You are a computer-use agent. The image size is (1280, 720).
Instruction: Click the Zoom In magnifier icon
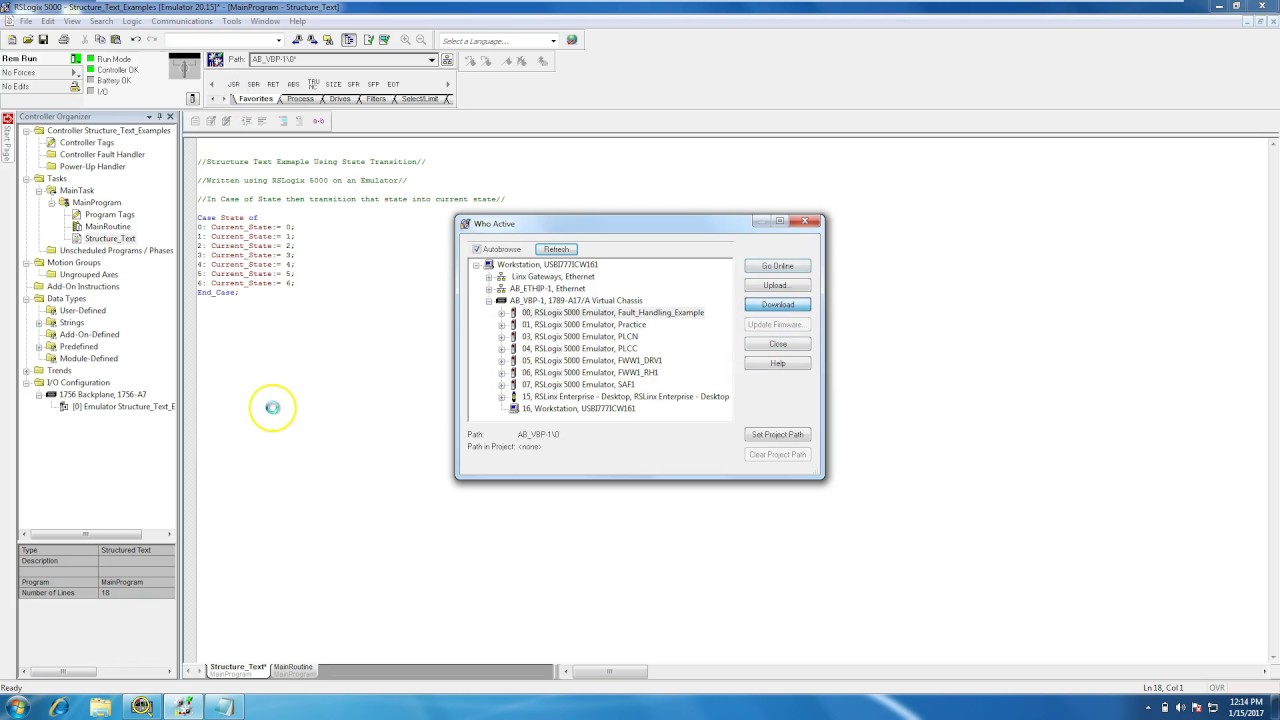point(405,40)
